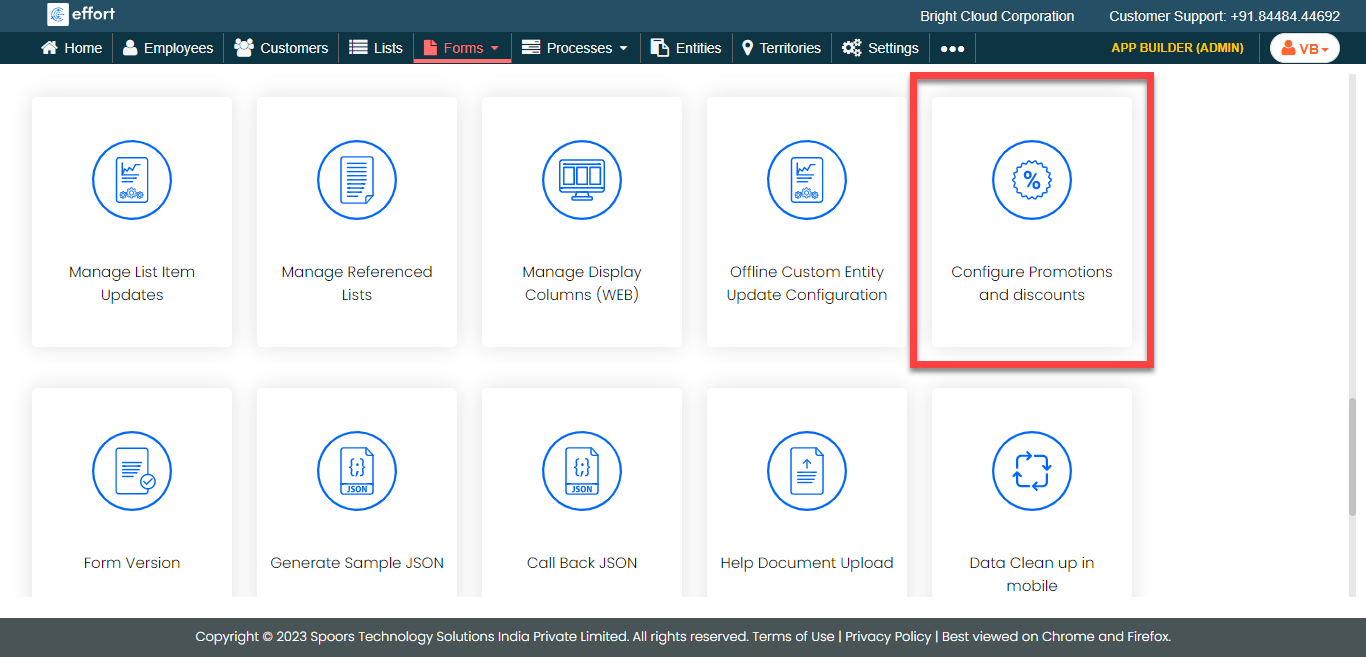Image resolution: width=1366 pixels, height=657 pixels.
Task: Show more menu items via ellipsis
Action: 952,49
